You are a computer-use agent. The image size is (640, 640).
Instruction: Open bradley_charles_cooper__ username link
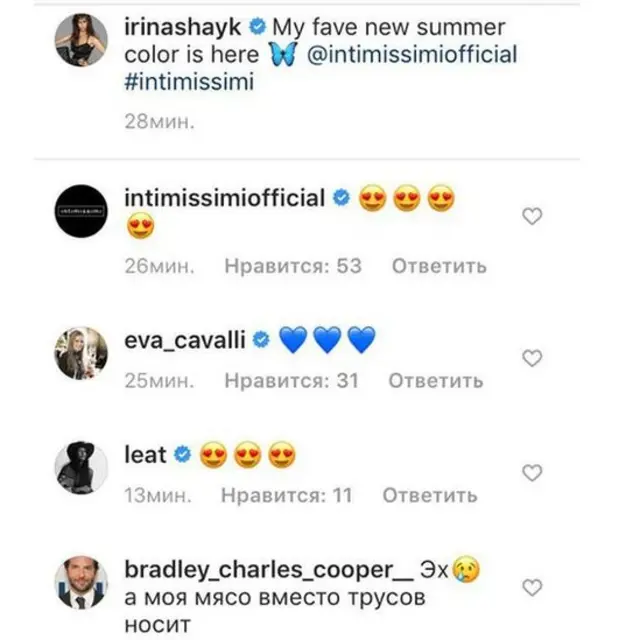269,570
